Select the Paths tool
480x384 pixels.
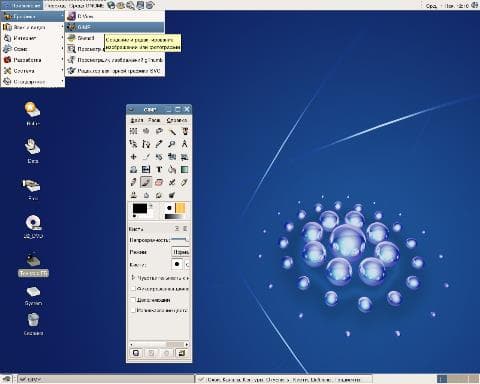point(146,144)
